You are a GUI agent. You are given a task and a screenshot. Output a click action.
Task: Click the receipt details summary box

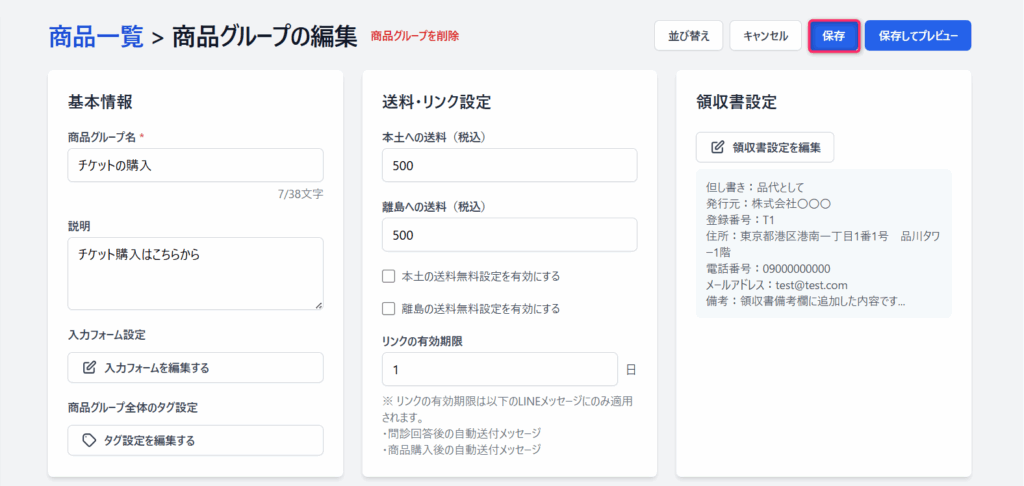coord(823,243)
